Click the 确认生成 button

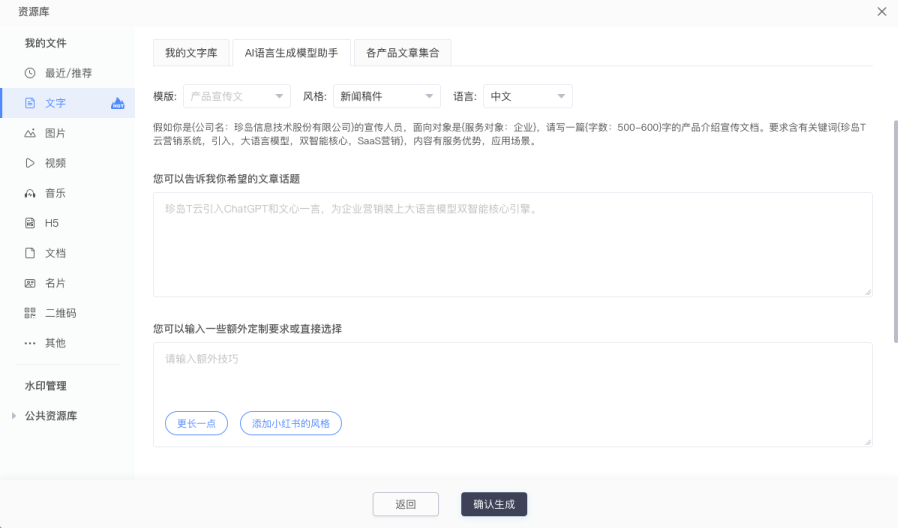pyautogui.click(x=494, y=504)
